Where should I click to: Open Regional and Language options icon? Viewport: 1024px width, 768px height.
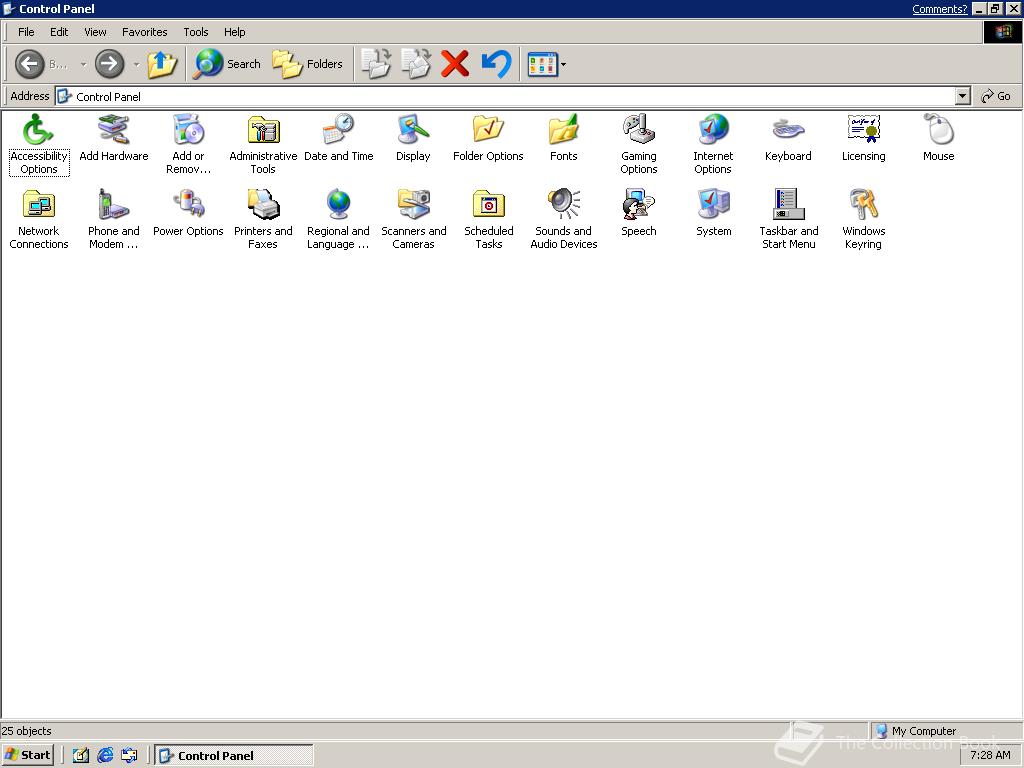coord(338,219)
